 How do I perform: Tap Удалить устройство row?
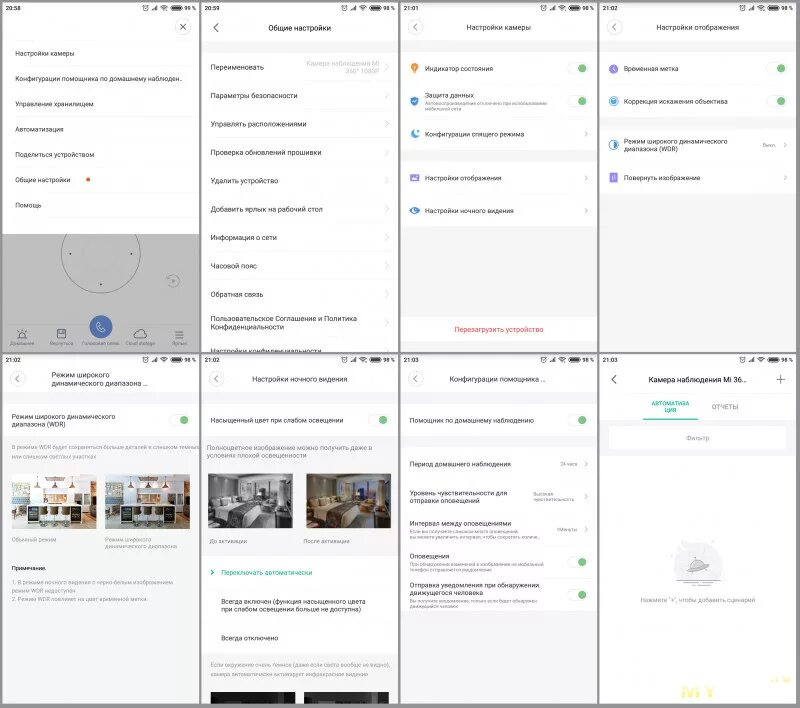(x=299, y=181)
